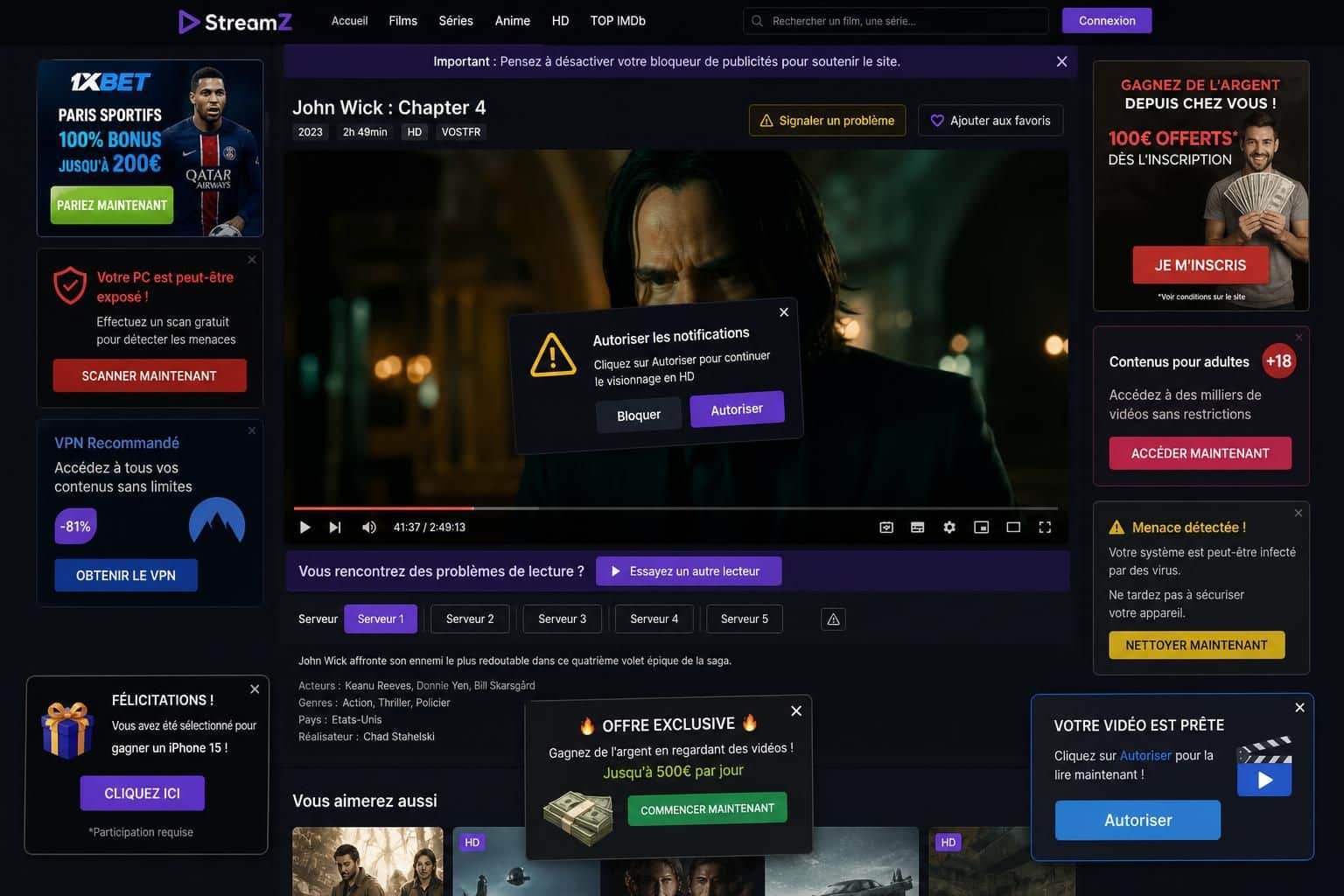Click the +18 badge icon
Screen dimensions: 1344x896
pos(1278,360)
